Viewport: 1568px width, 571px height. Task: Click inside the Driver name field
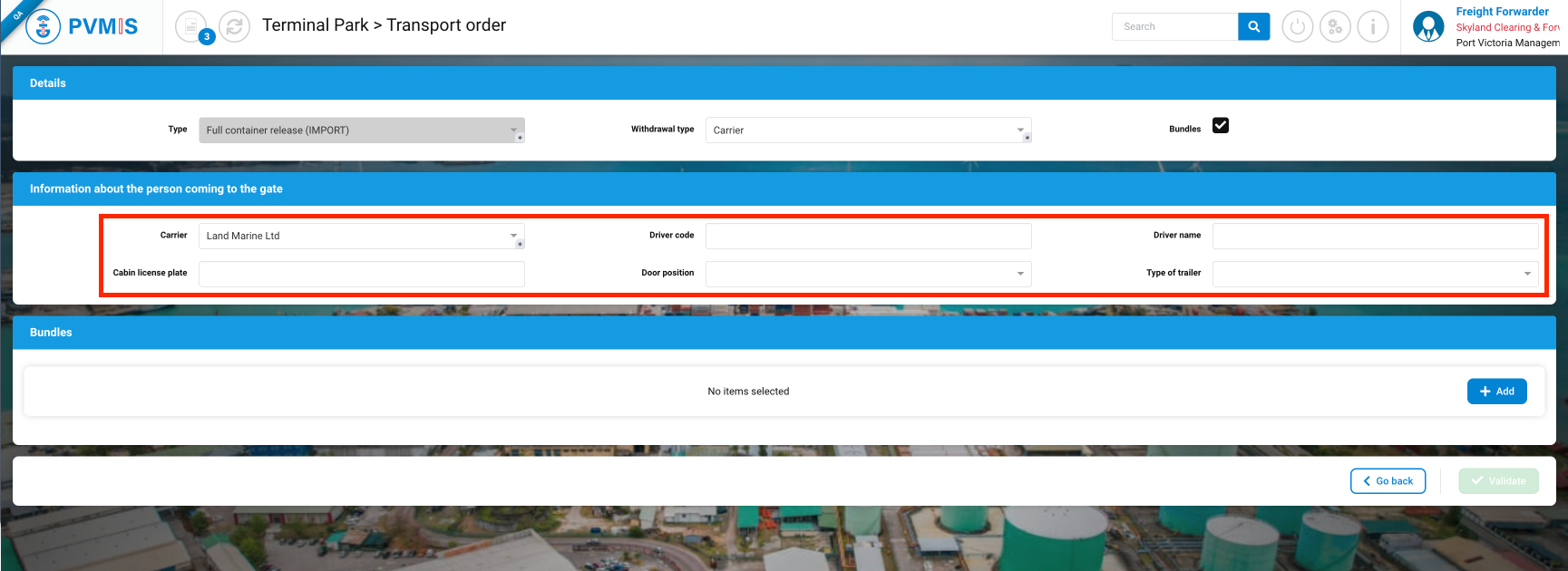(1374, 236)
